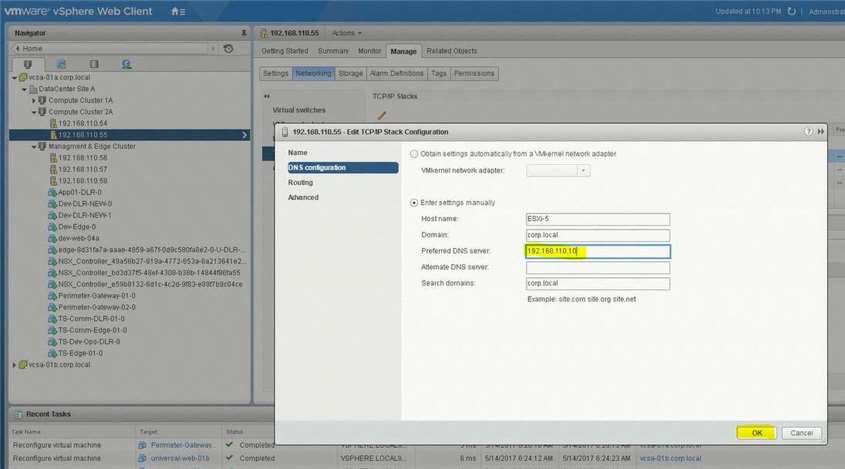Collapse Compute Cluster 2A node
Viewport: 845px width, 469px height.
[x=34, y=112]
